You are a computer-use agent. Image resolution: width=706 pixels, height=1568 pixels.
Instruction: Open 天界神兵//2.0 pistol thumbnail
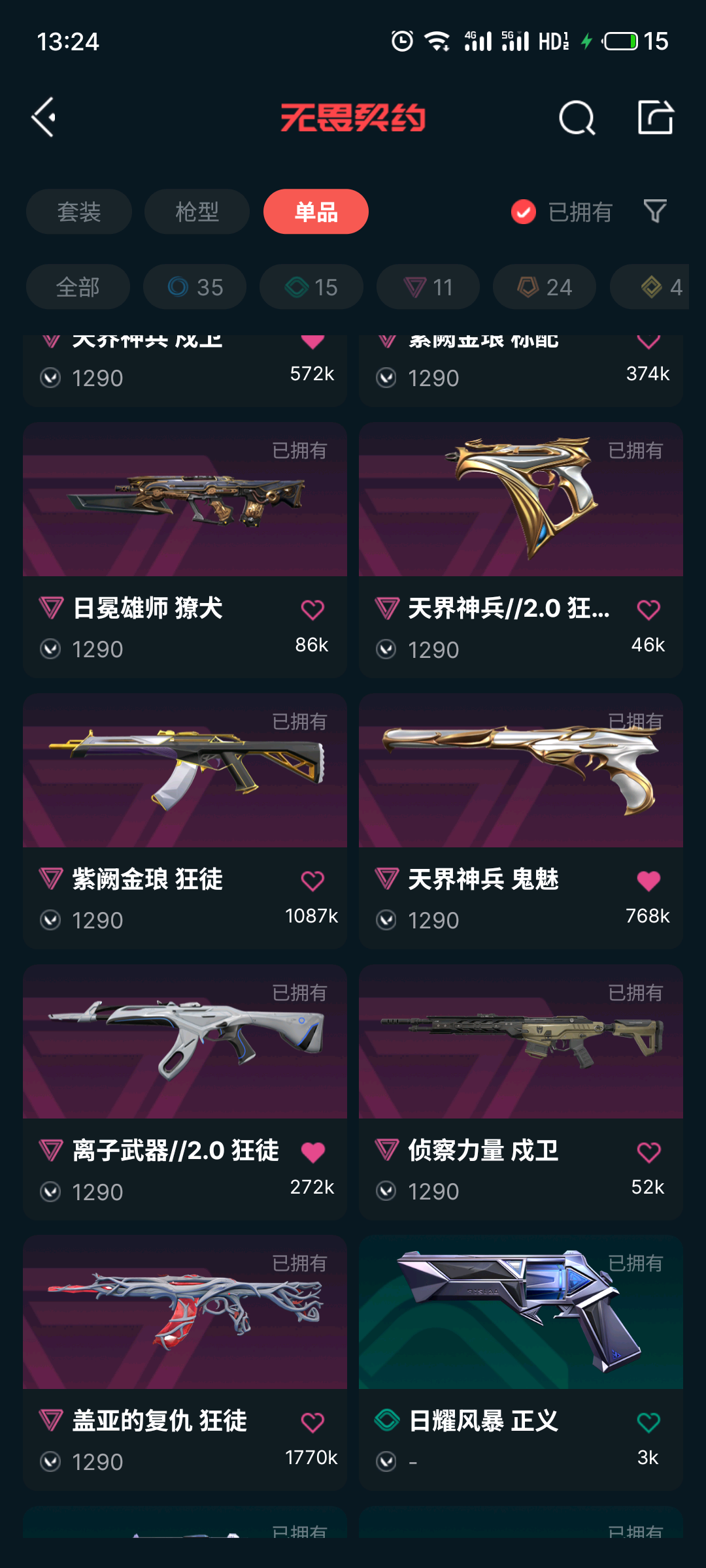pyautogui.click(x=521, y=499)
